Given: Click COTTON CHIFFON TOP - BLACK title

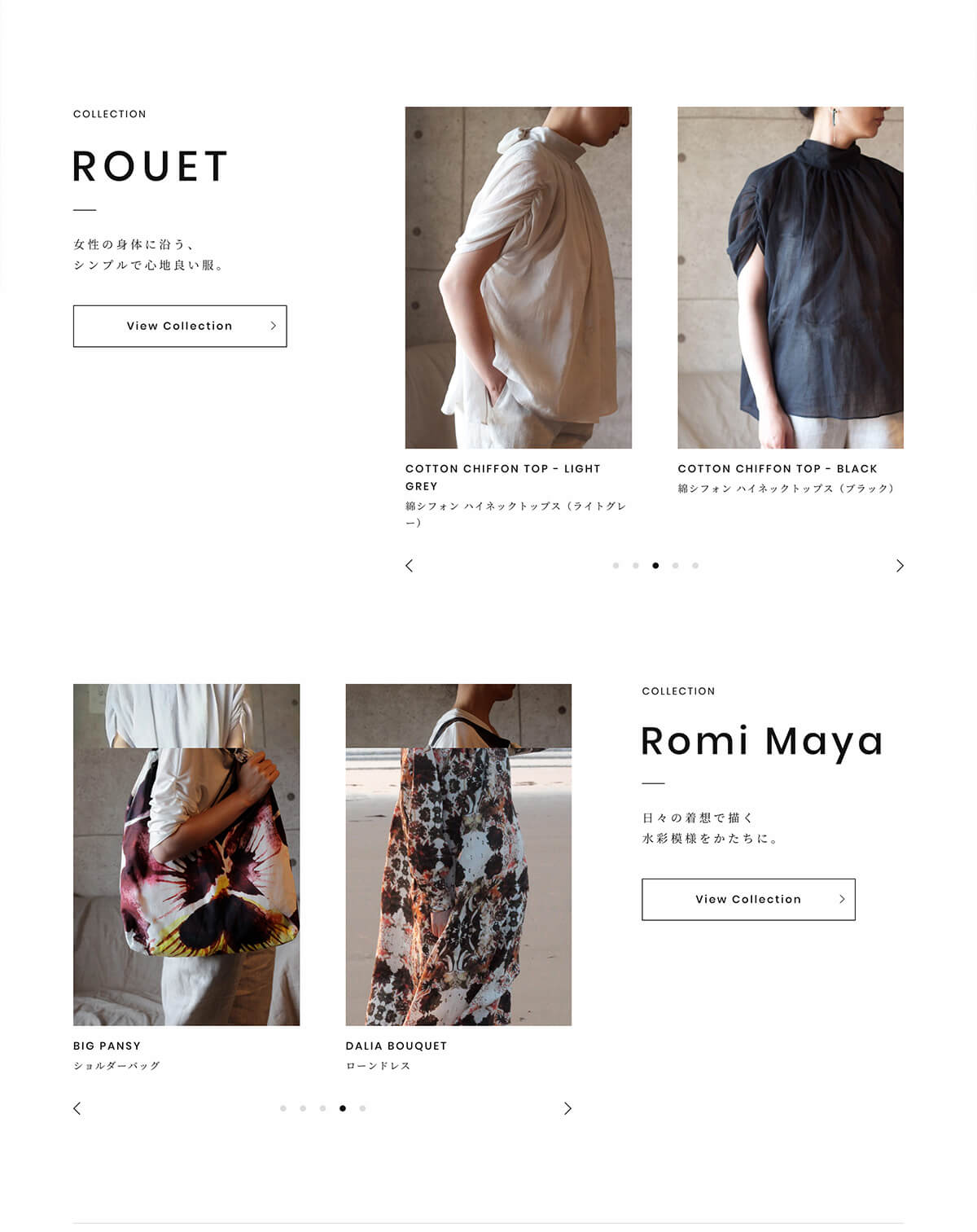Looking at the screenshot, I should pyautogui.click(x=778, y=469).
